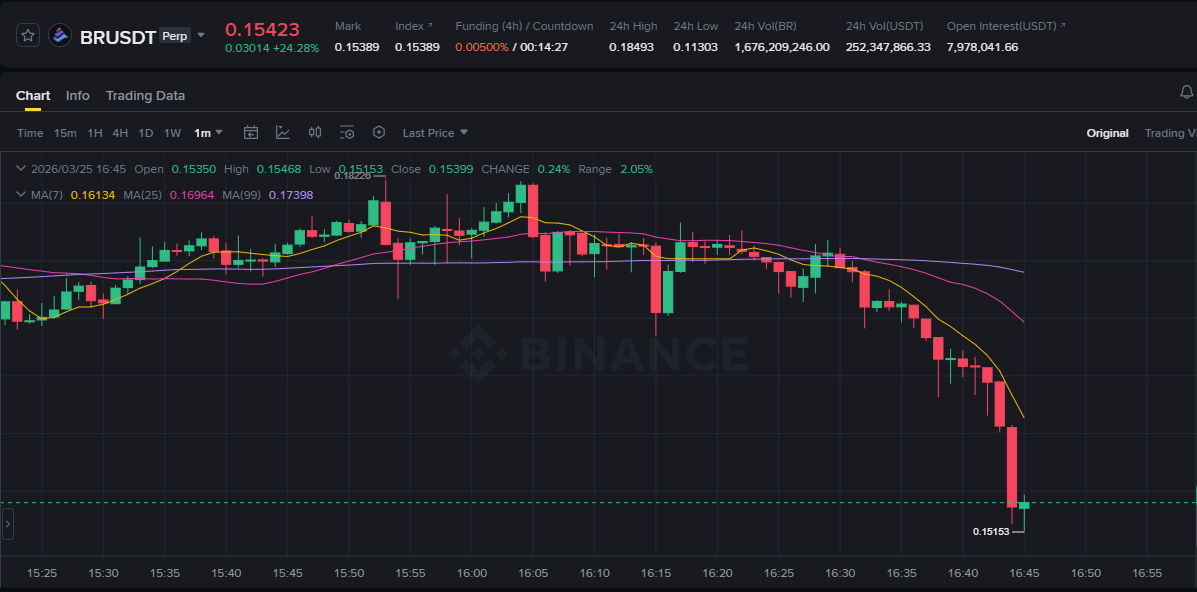The height and width of the screenshot is (592, 1197).
Task: Switch to the Chart tab
Action: coord(33,95)
